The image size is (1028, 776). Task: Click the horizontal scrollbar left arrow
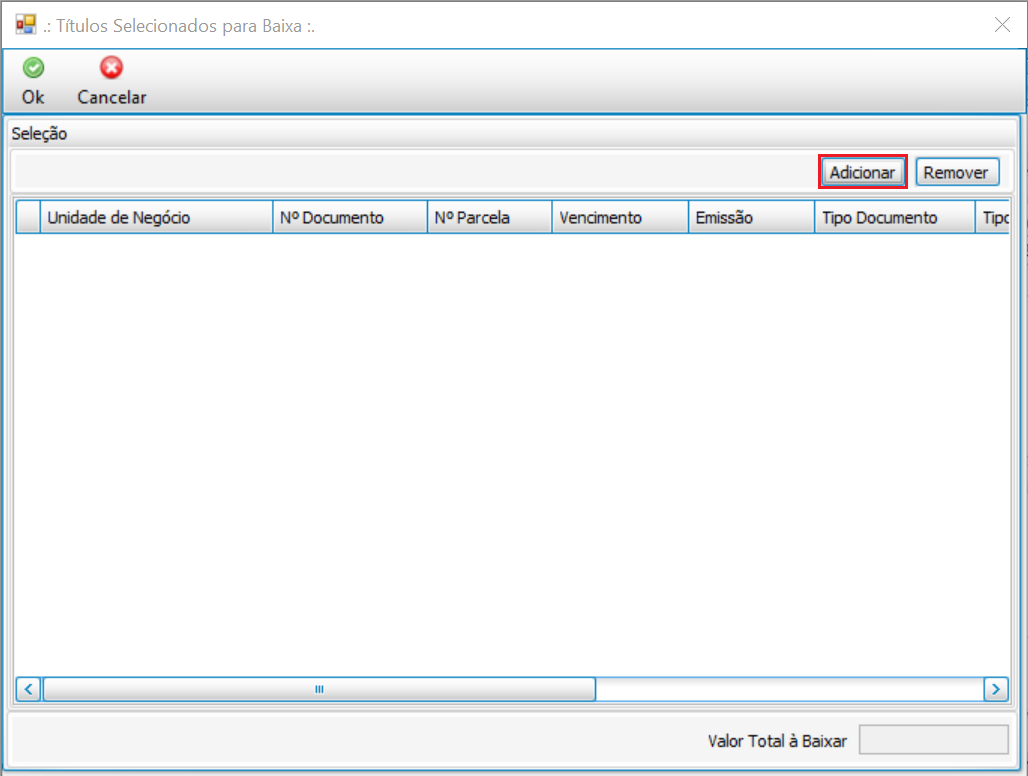point(28,689)
